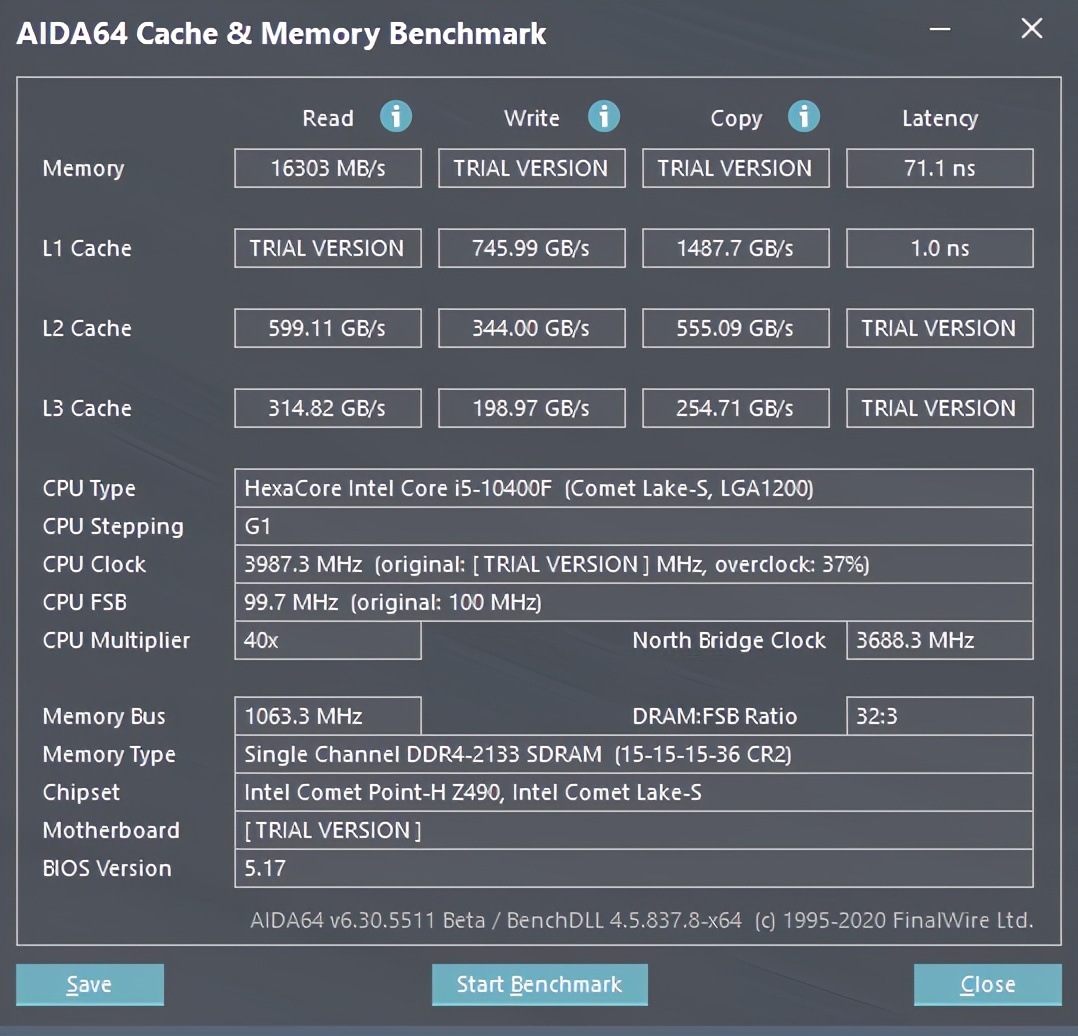Click the info icon beside Copy
The height and width of the screenshot is (1036, 1078).
[803, 117]
